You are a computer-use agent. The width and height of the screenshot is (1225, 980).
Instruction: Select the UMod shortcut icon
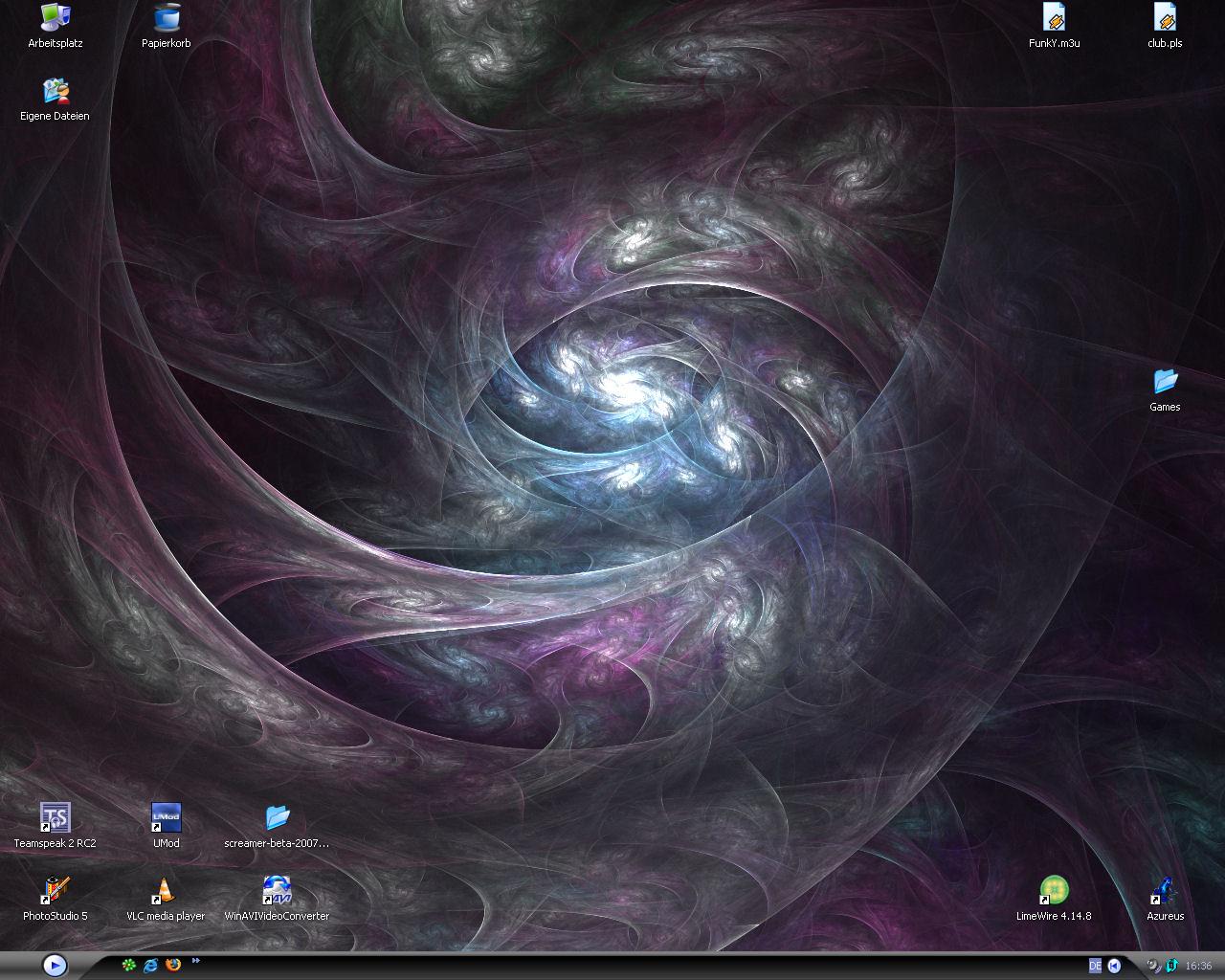click(166, 818)
